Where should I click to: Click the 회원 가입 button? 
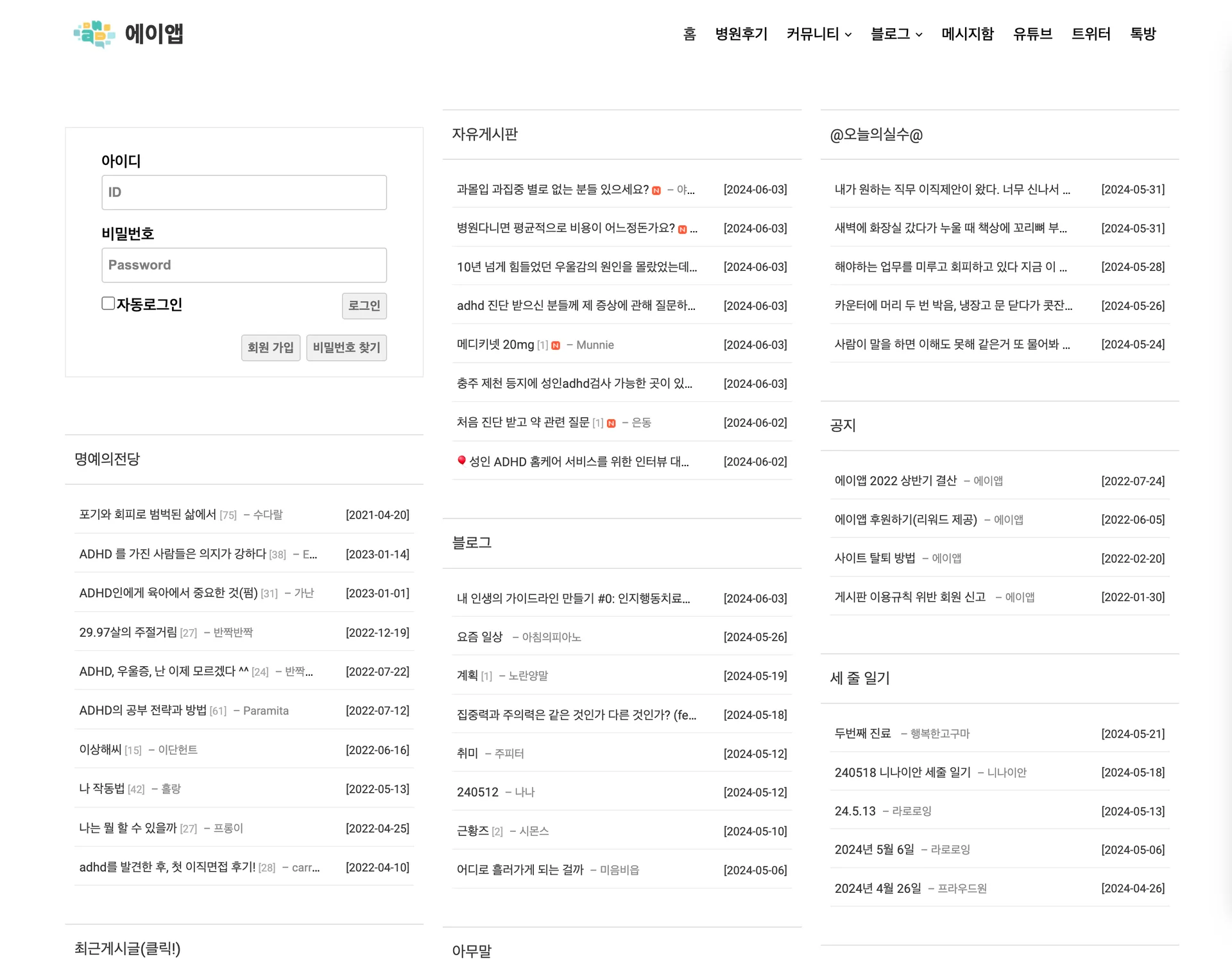(x=270, y=347)
